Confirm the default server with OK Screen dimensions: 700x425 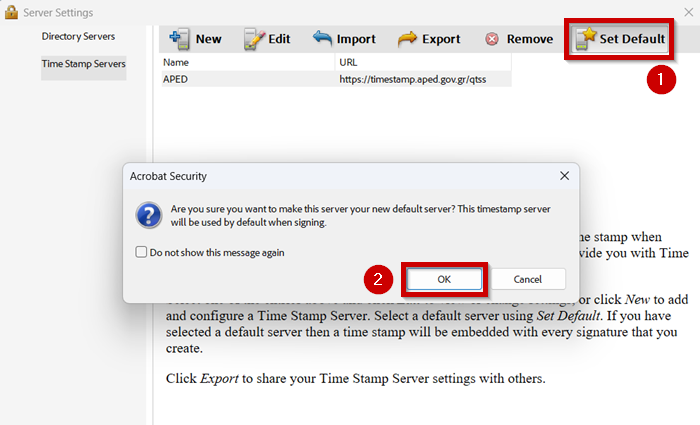[443, 279]
